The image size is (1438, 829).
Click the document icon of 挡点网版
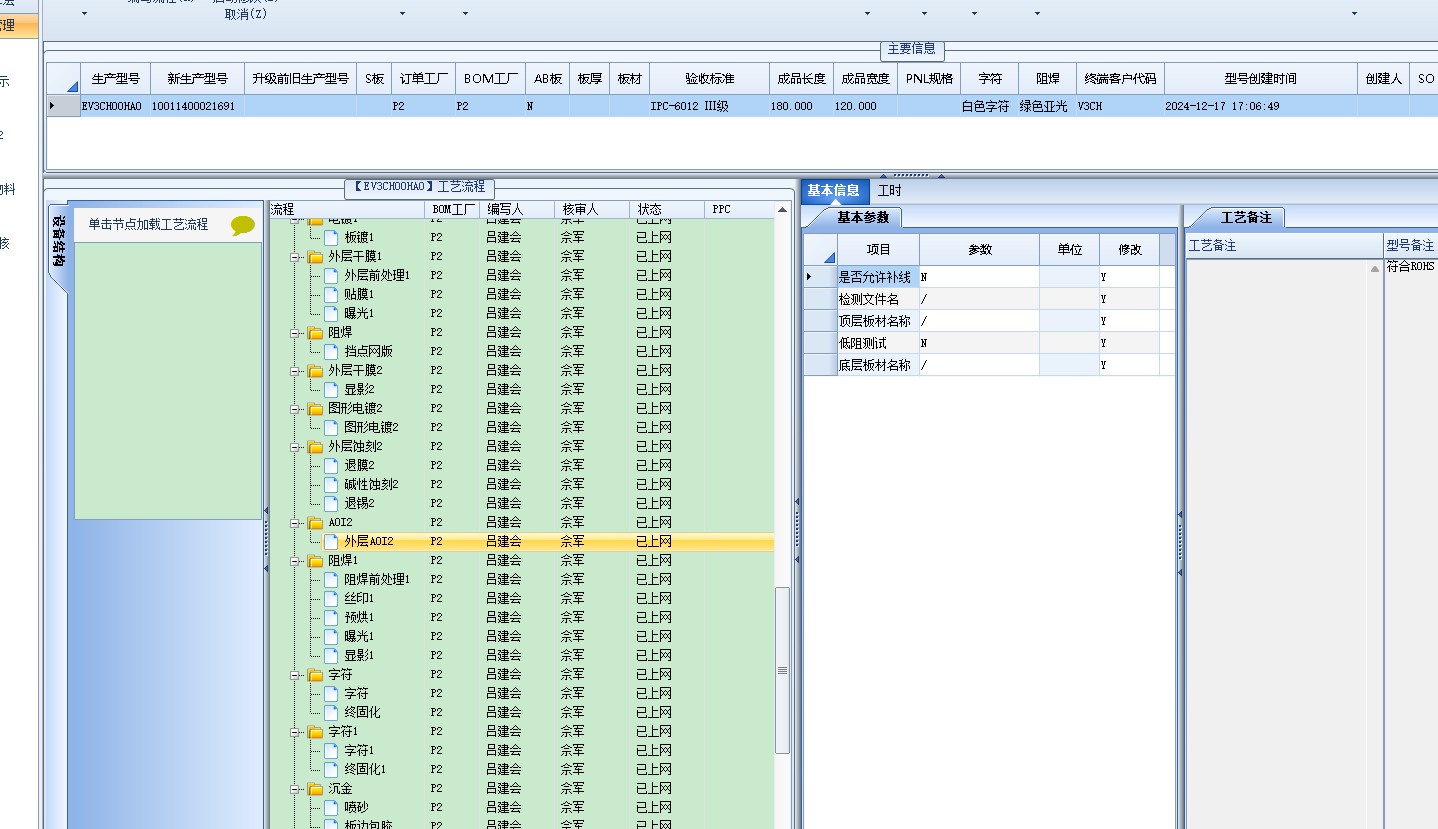tap(331, 352)
